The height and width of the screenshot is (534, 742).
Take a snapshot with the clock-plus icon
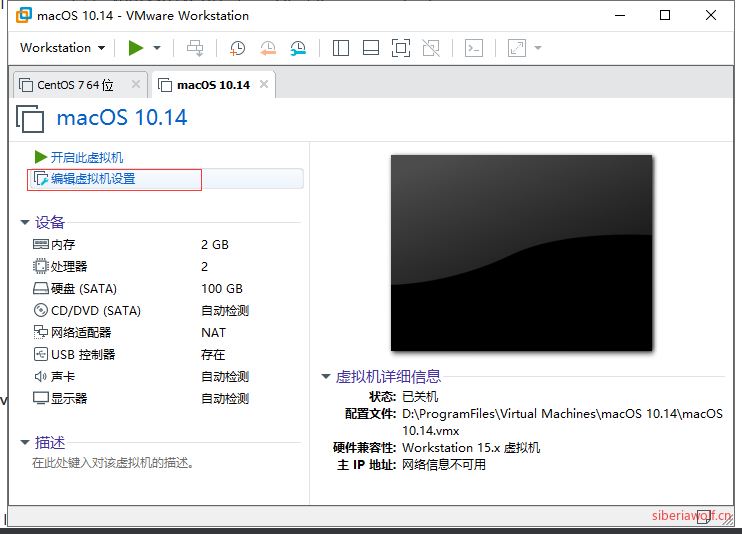point(237,48)
